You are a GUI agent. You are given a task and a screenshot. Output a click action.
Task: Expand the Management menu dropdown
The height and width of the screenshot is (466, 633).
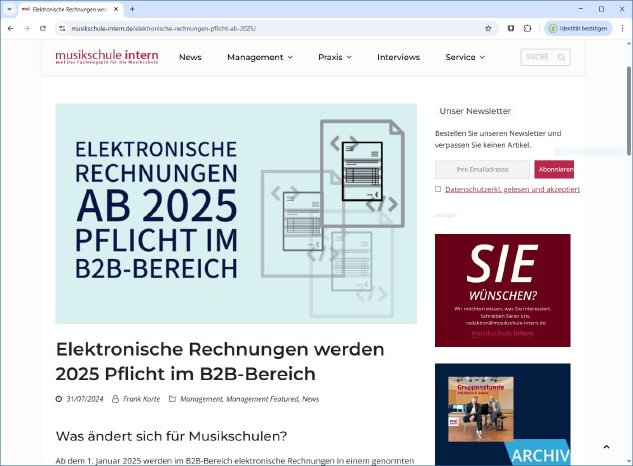pos(259,58)
